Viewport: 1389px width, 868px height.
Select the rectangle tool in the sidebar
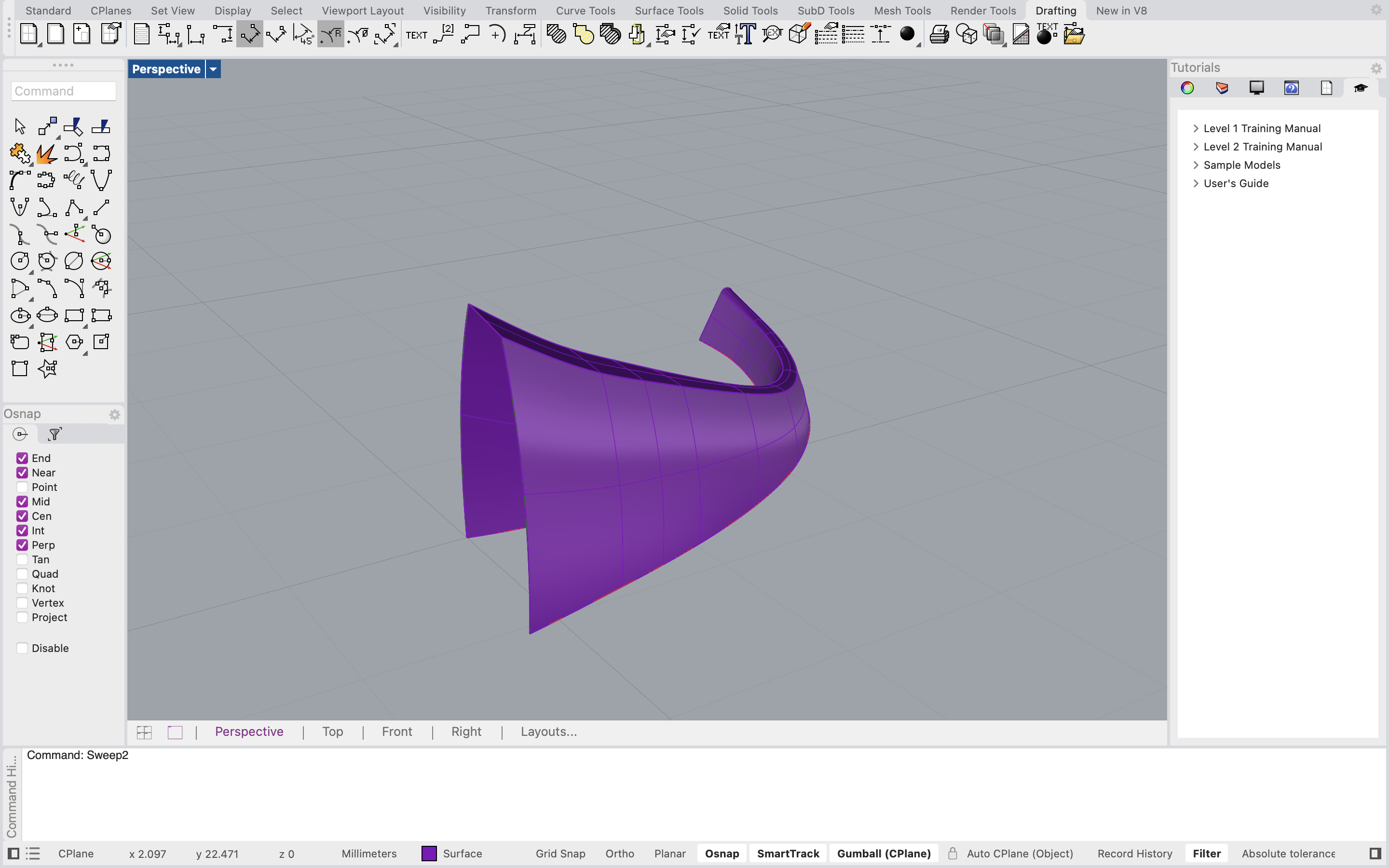coord(75,315)
